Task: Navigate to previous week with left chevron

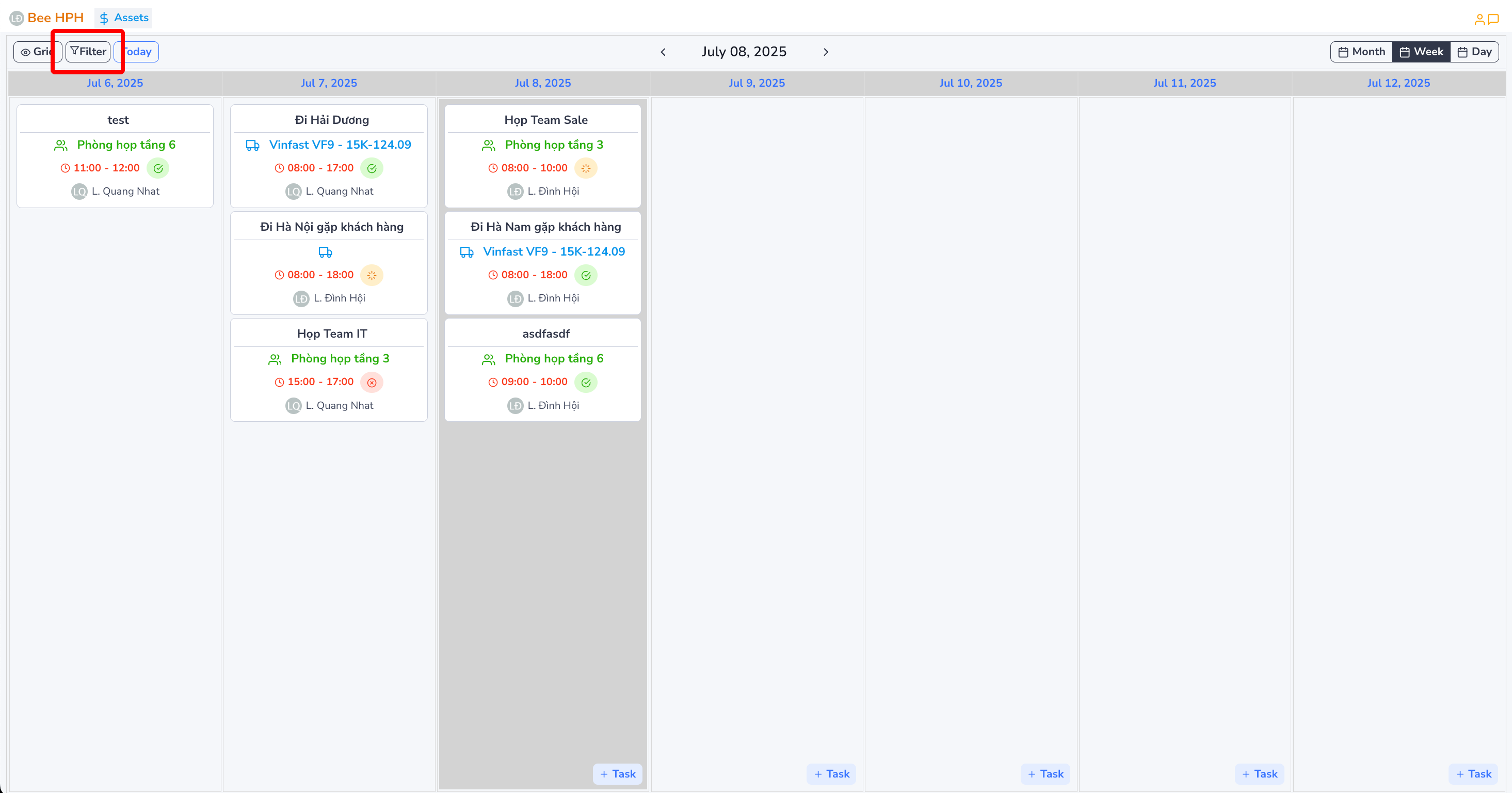Action: pos(663,52)
